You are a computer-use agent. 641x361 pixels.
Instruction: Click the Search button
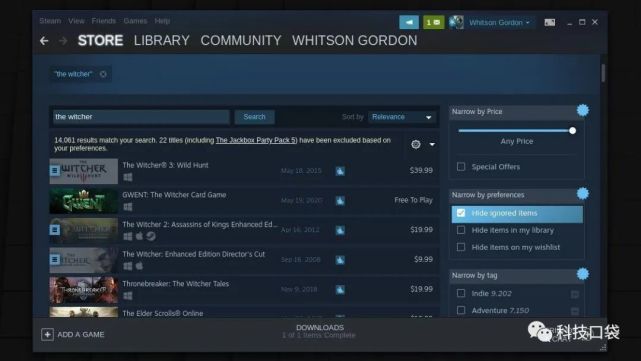click(254, 117)
